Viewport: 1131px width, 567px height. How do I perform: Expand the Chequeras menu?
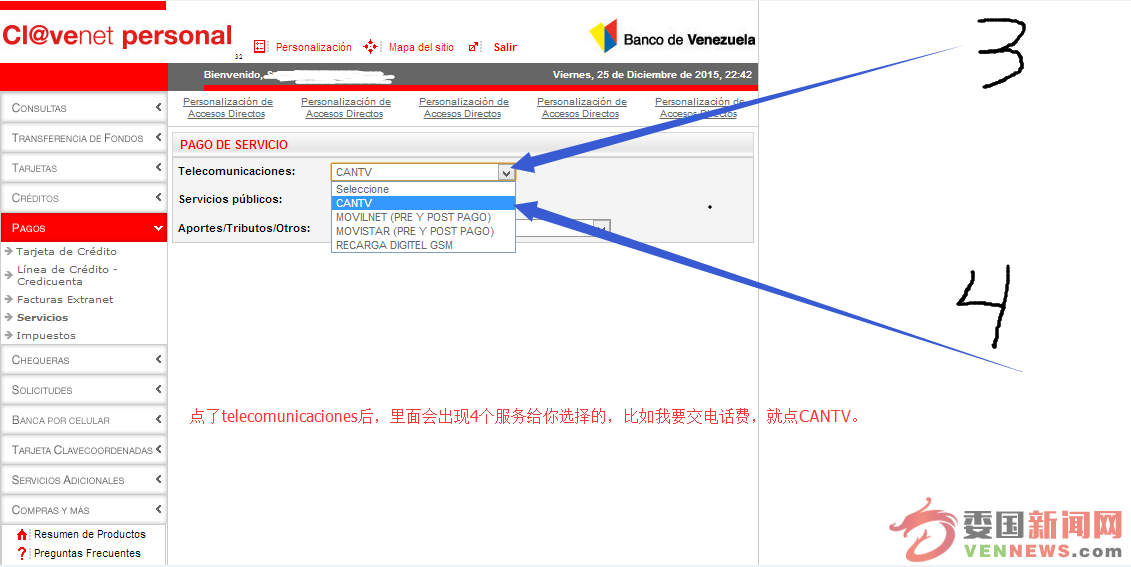click(x=84, y=360)
